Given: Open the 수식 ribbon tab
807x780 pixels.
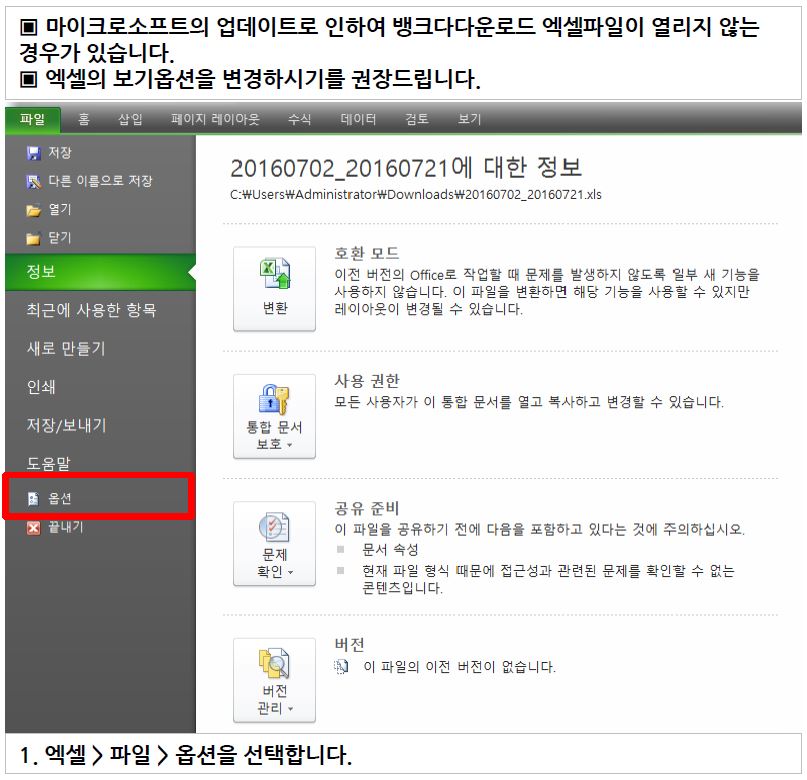Looking at the screenshot, I should (x=300, y=119).
